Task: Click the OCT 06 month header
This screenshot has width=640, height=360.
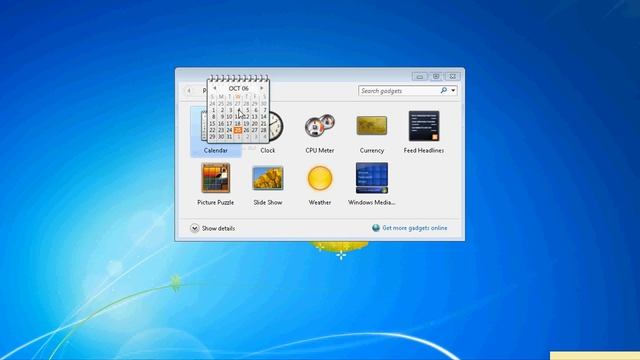Action: [x=238, y=88]
